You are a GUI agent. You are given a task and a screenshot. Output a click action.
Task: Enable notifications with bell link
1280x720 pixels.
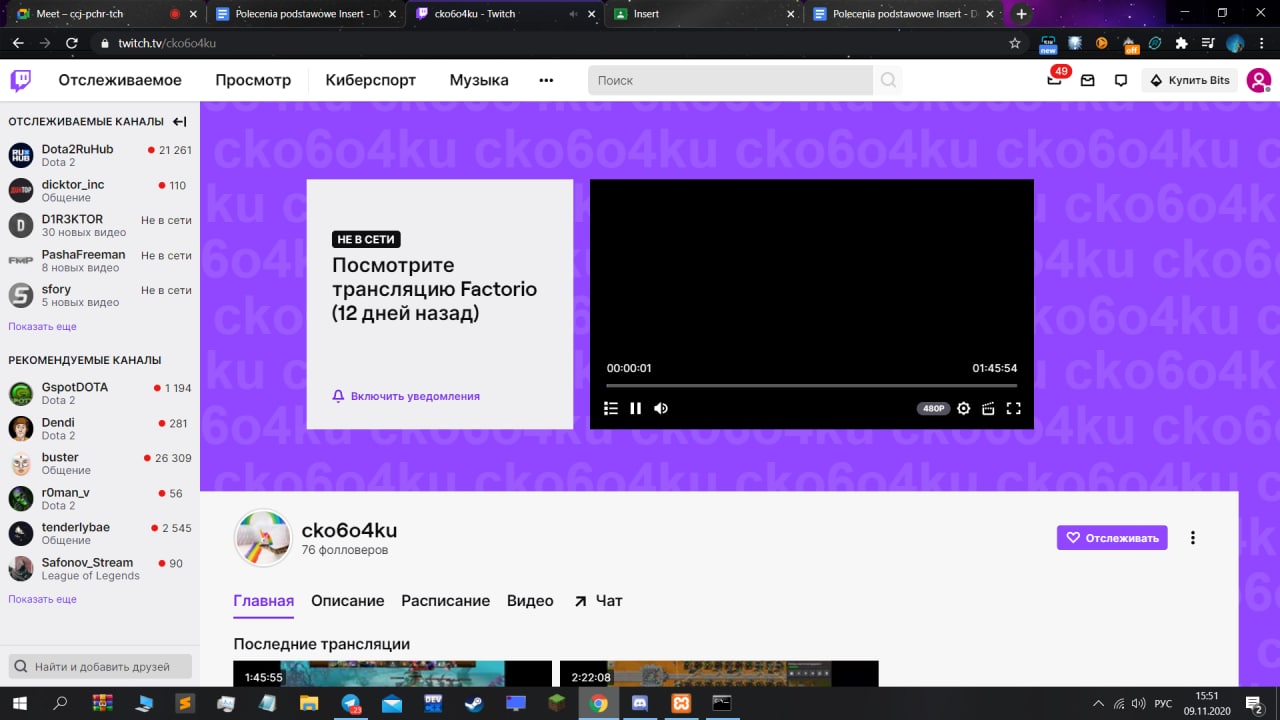coord(406,396)
